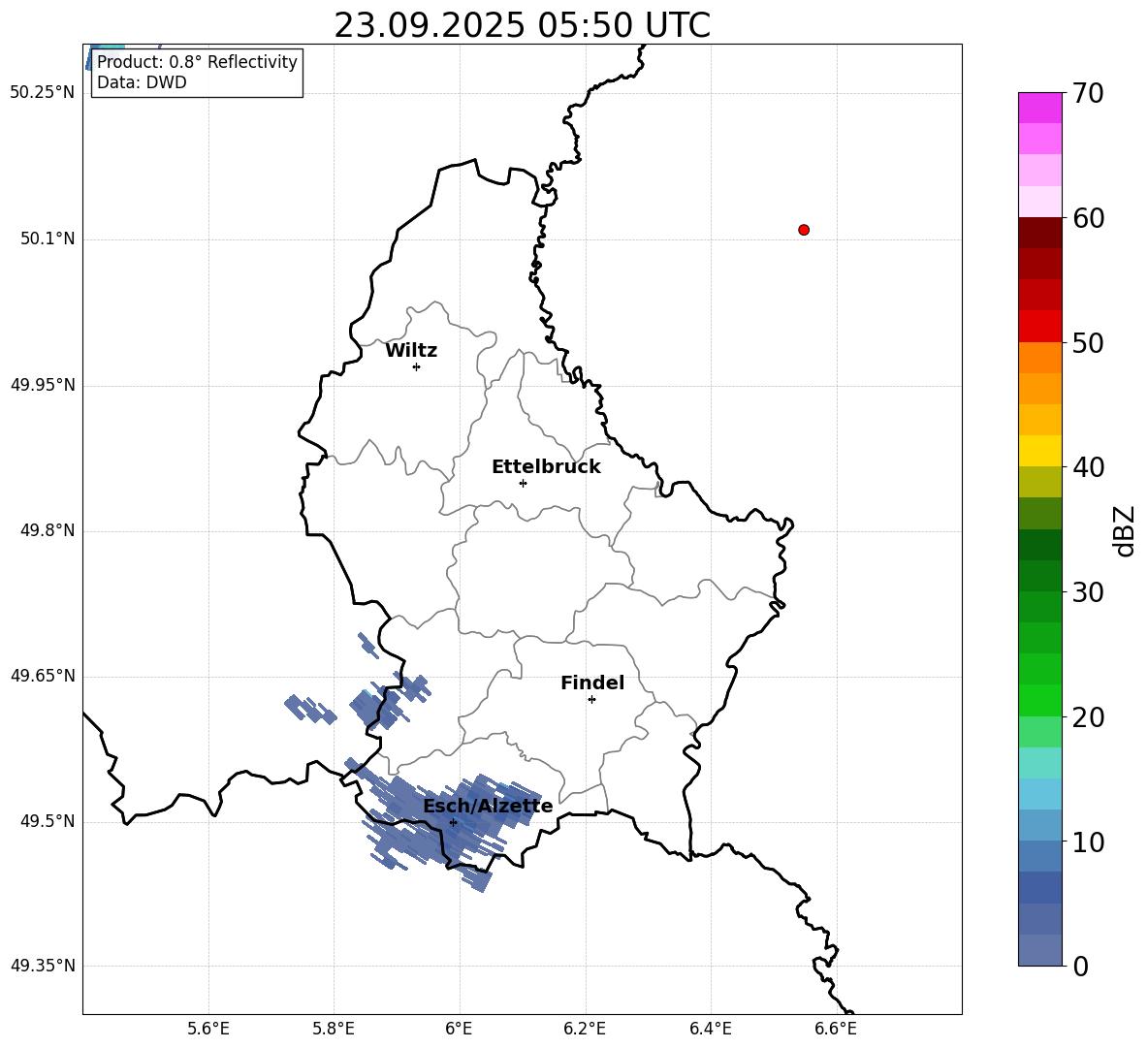
Task: Click the Ettelbruck station cross marker
Action: pyautogui.click(x=523, y=483)
